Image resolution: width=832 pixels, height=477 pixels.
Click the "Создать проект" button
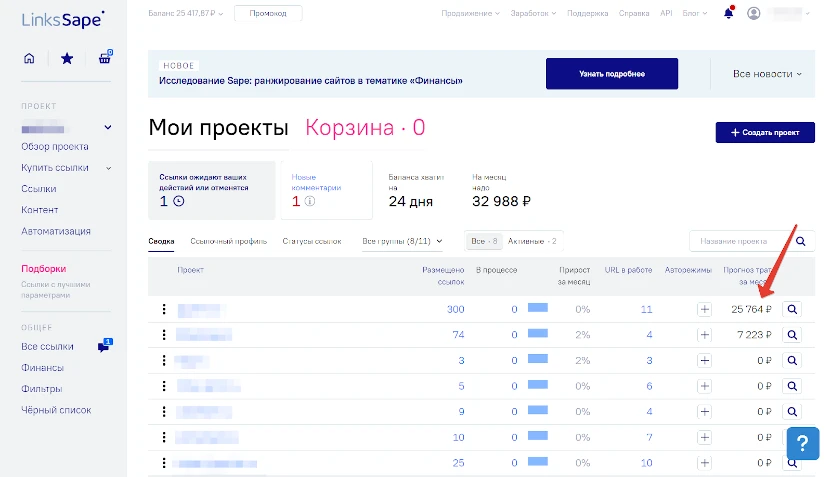click(765, 132)
